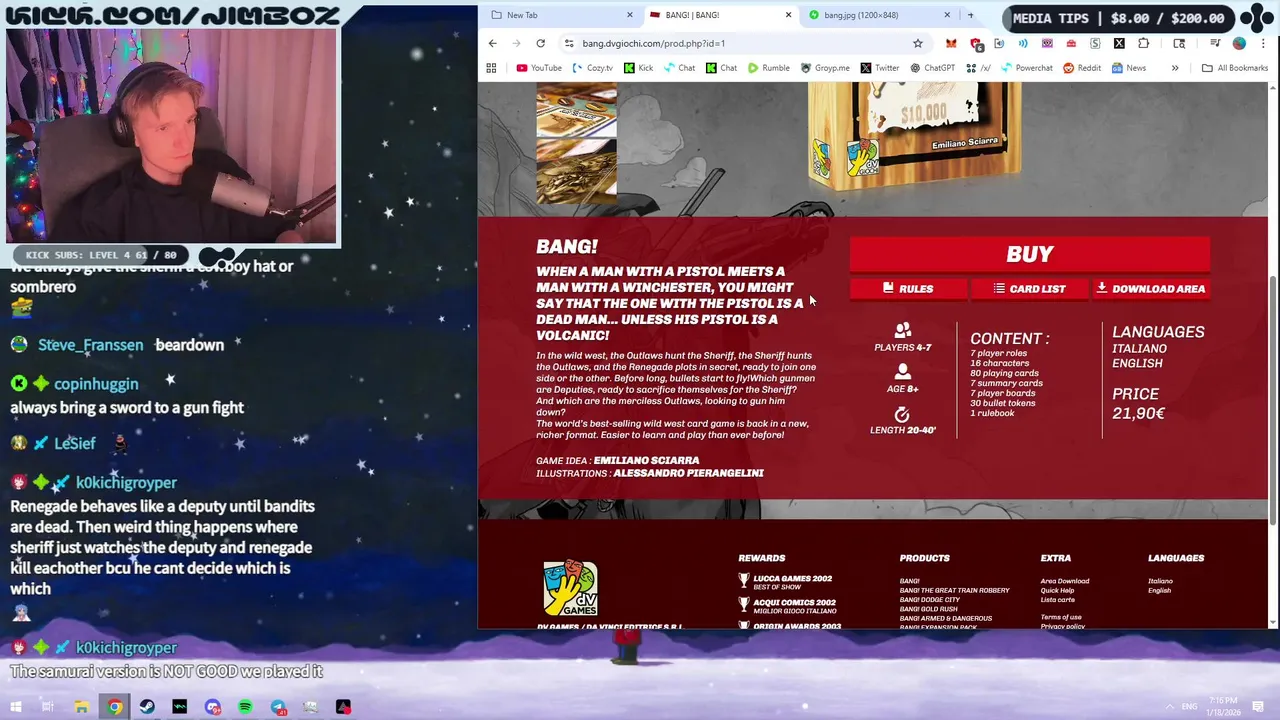Open File Explorer from the taskbar
The width and height of the screenshot is (1280, 720).
coord(81,707)
